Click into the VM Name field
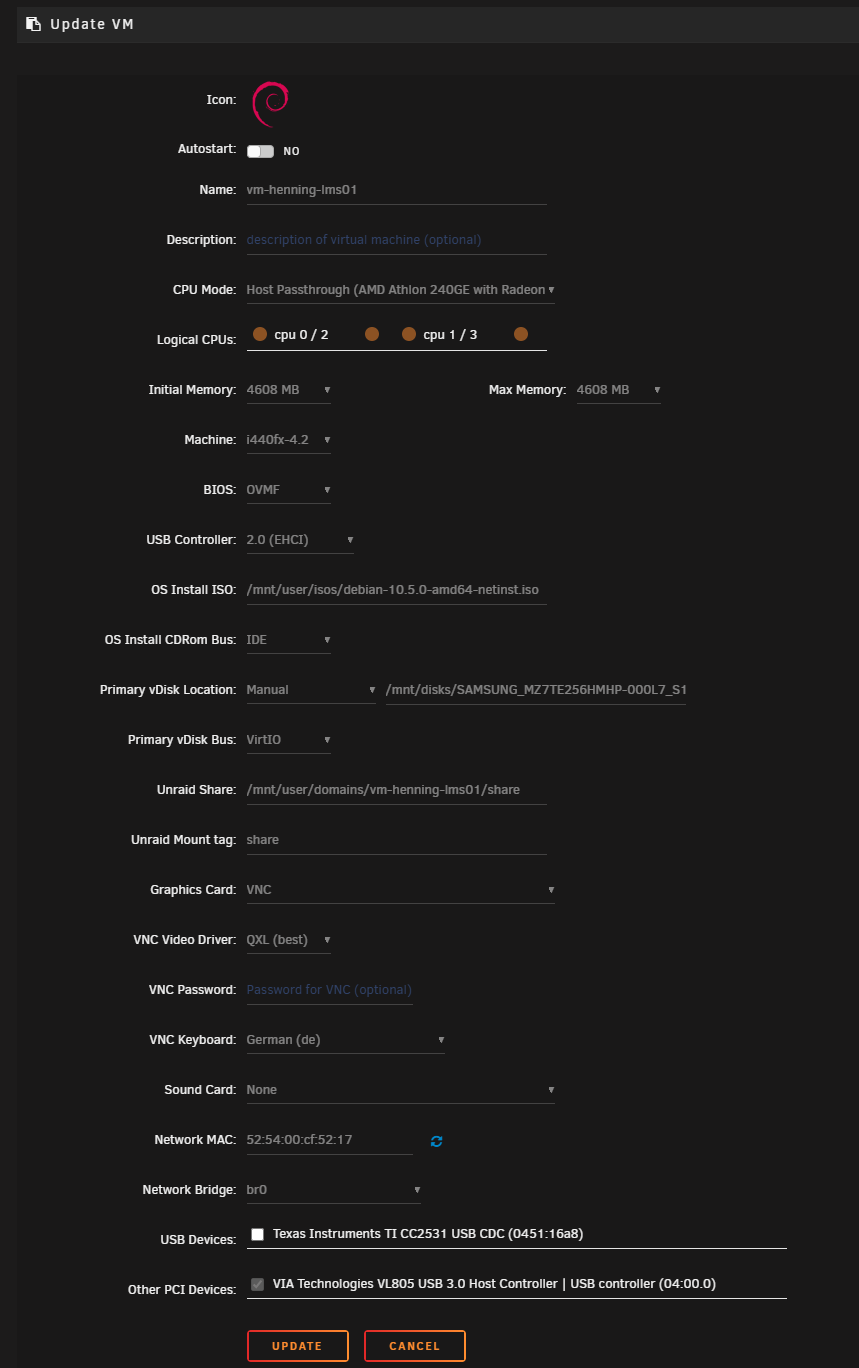 pos(396,190)
